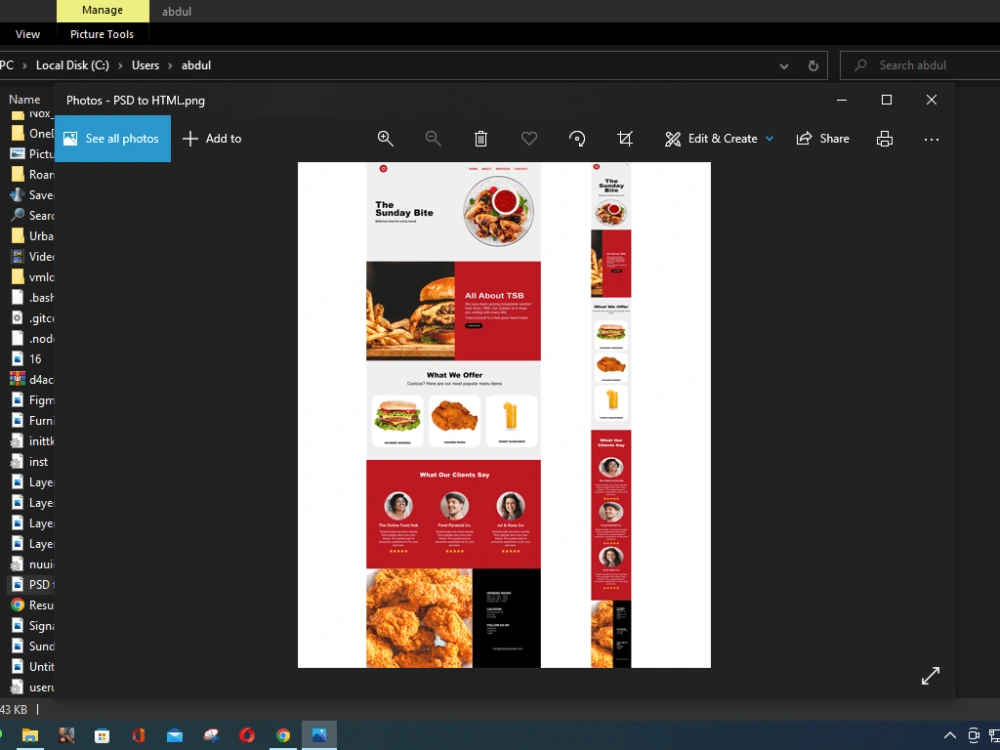
Task: Select the Figm image file
Action: 33,401
